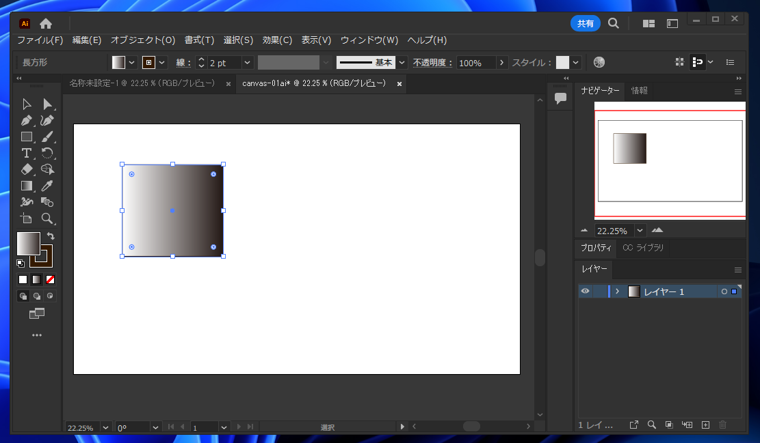760x443 pixels.
Task: Open Navigator zoom 22.25% dropdown
Action: tap(640, 231)
